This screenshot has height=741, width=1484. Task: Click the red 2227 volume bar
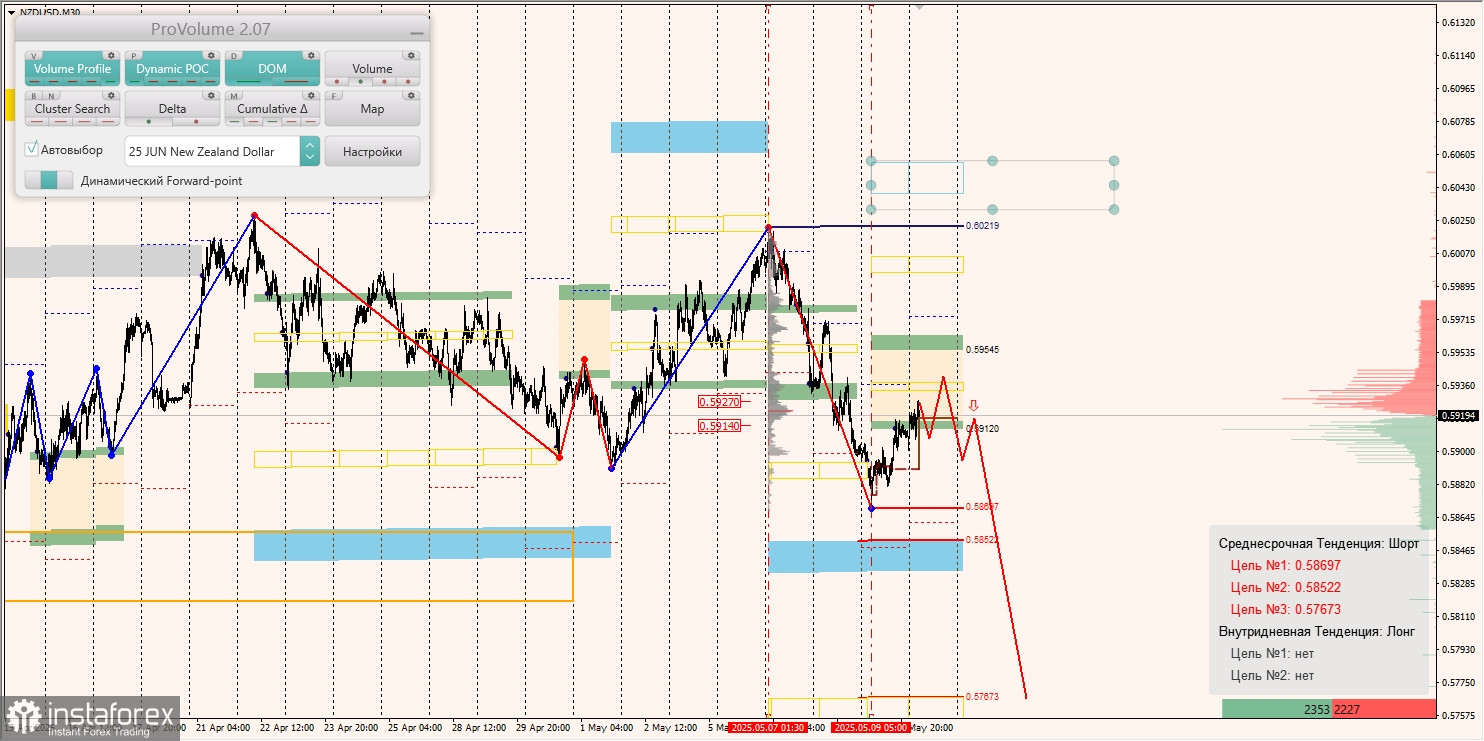click(x=1384, y=709)
